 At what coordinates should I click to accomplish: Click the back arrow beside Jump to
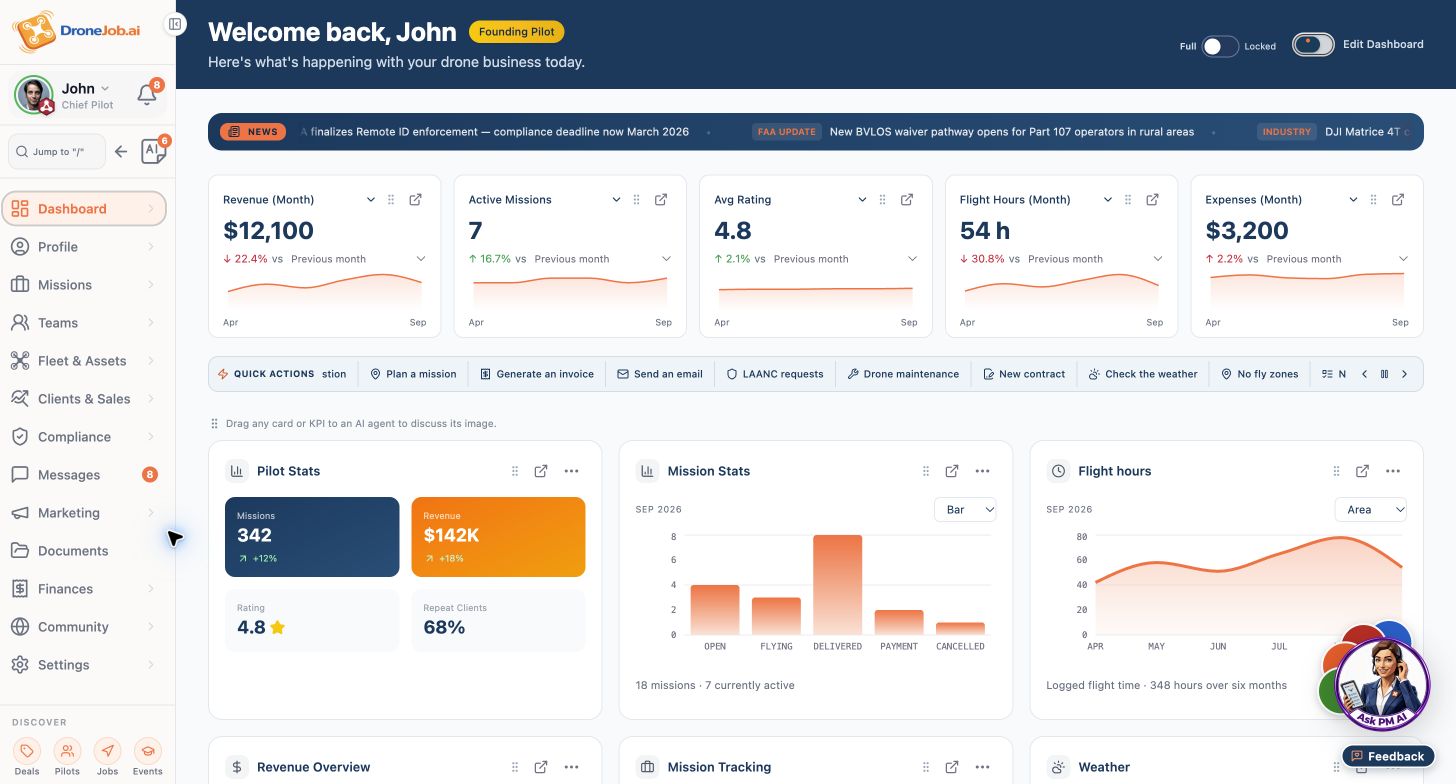(120, 152)
